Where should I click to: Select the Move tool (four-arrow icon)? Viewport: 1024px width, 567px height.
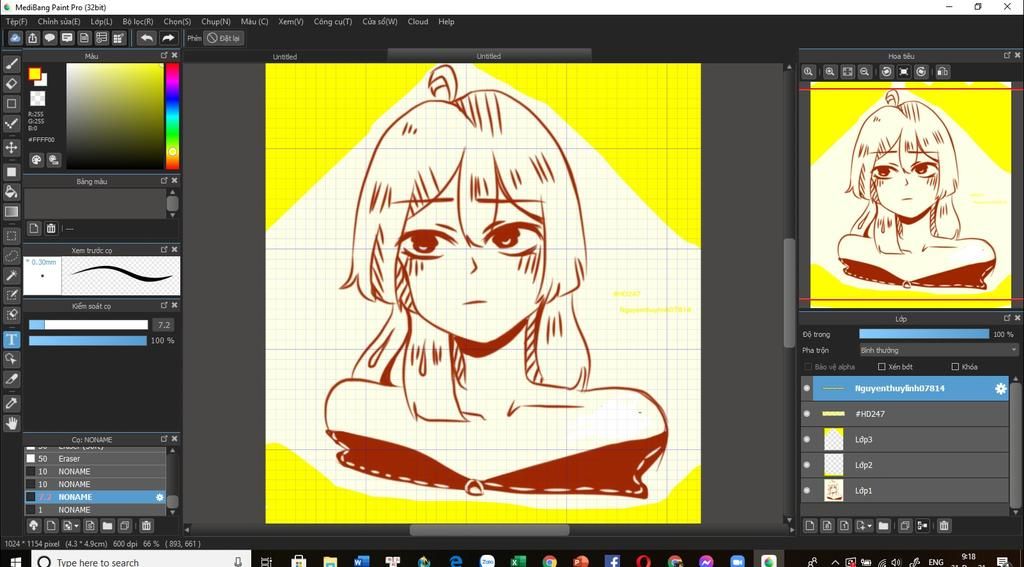12,147
